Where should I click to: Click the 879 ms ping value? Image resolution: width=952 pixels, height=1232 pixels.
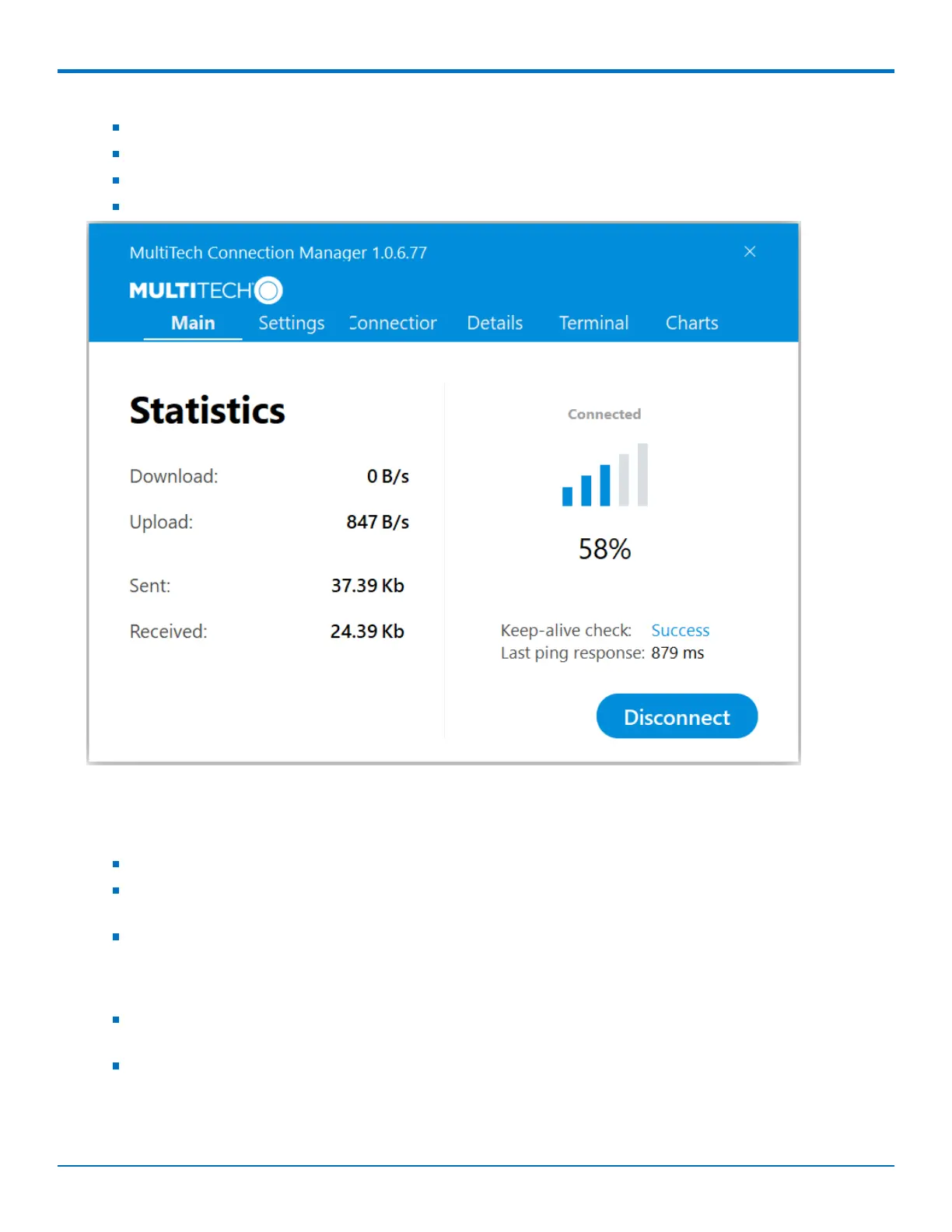pyautogui.click(x=677, y=653)
